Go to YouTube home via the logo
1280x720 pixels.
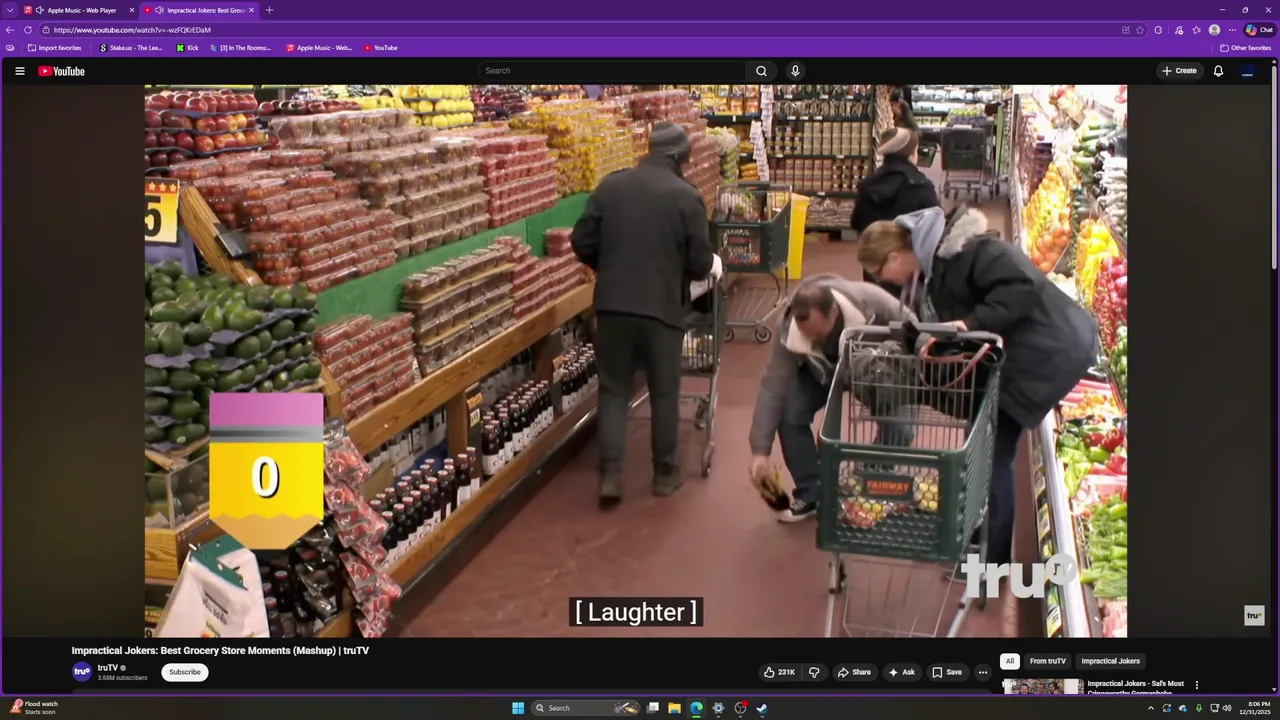click(61, 71)
